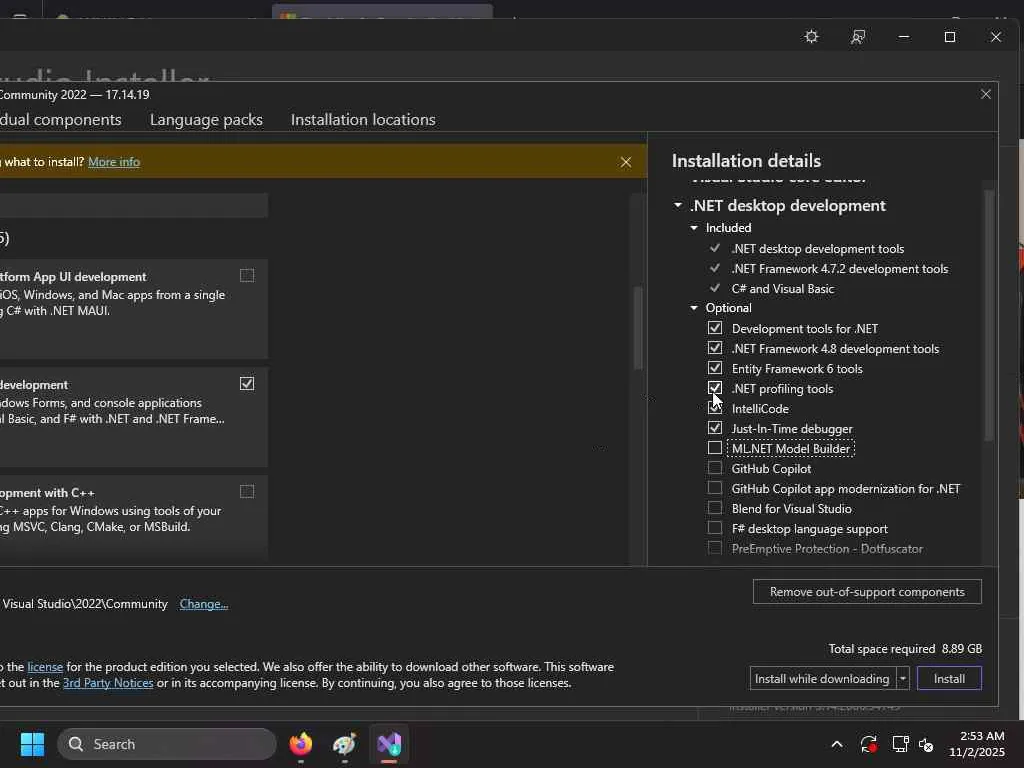
Task: Collapse the .NET desktop development section
Action: click(678, 205)
